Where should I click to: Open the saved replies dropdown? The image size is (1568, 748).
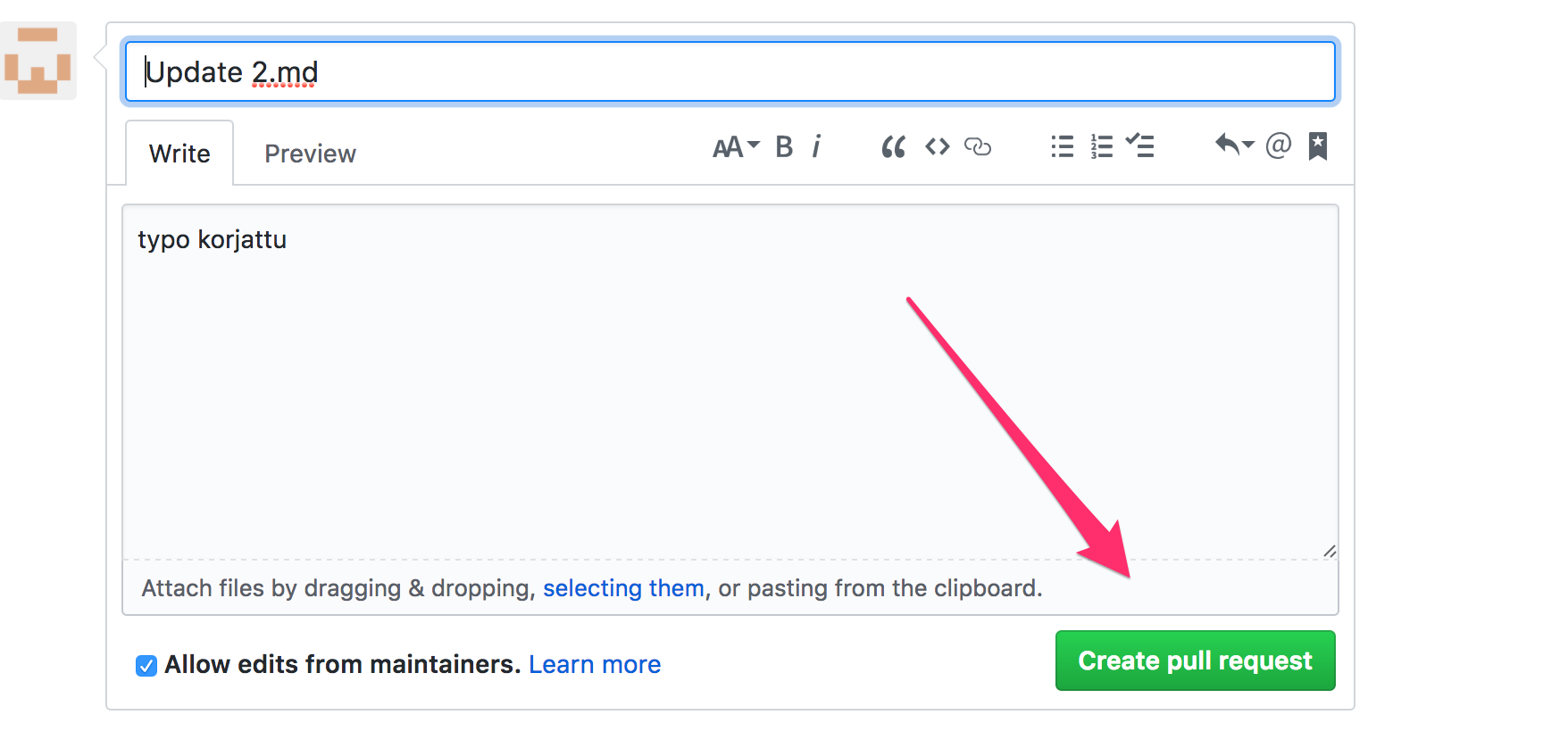coord(1234,145)
